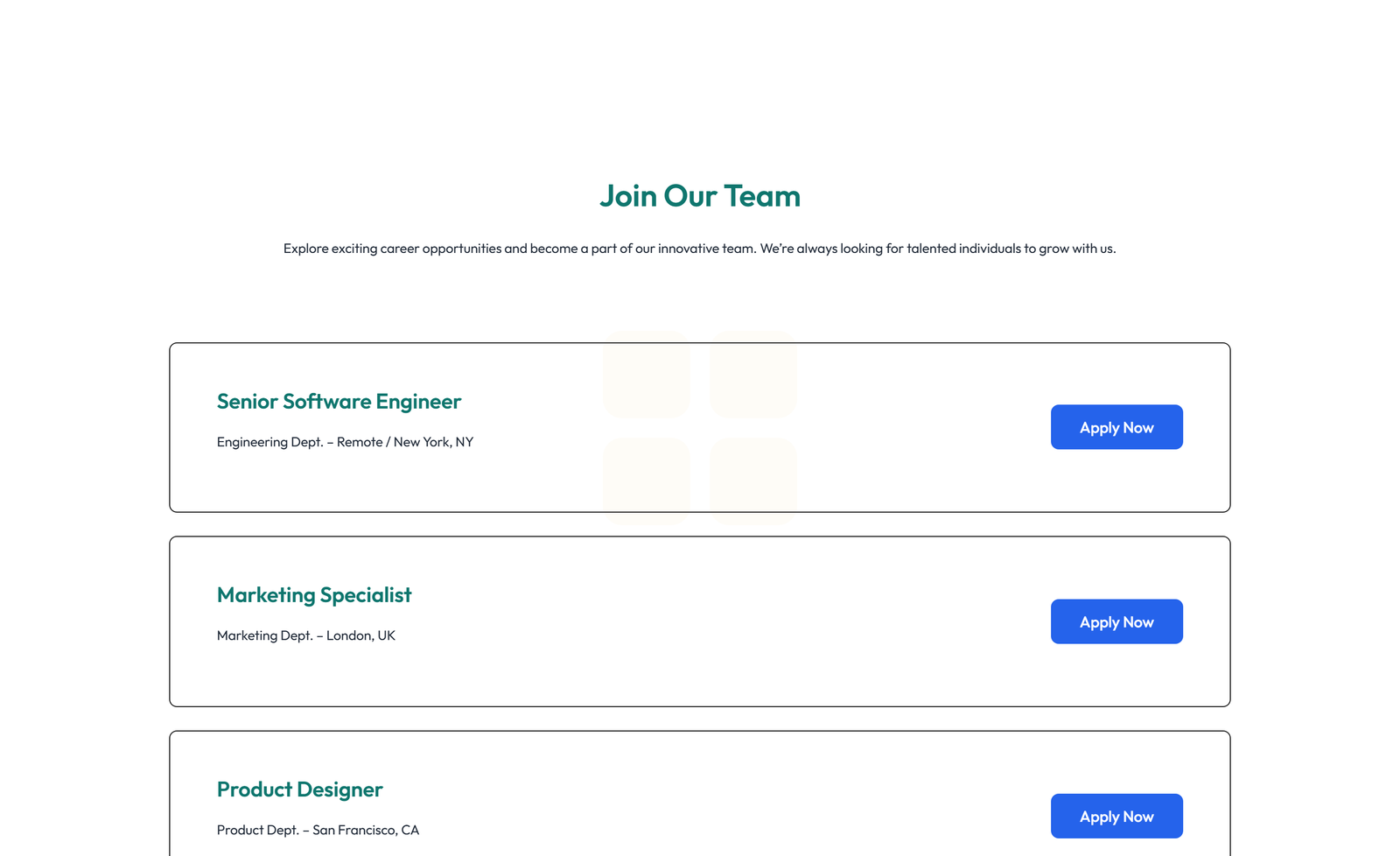Image resolution: width=1400 pixels, height=856 pixels.
Task: Open the Product Designer job title
Action: 299,789
